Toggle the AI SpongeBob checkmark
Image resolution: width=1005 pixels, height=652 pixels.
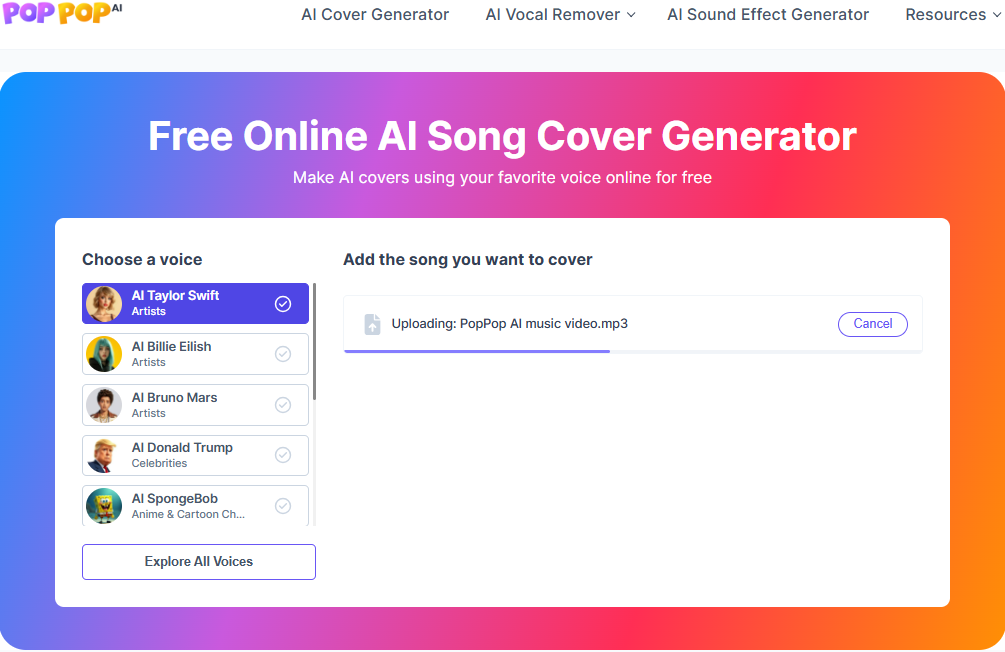(283, 506)
